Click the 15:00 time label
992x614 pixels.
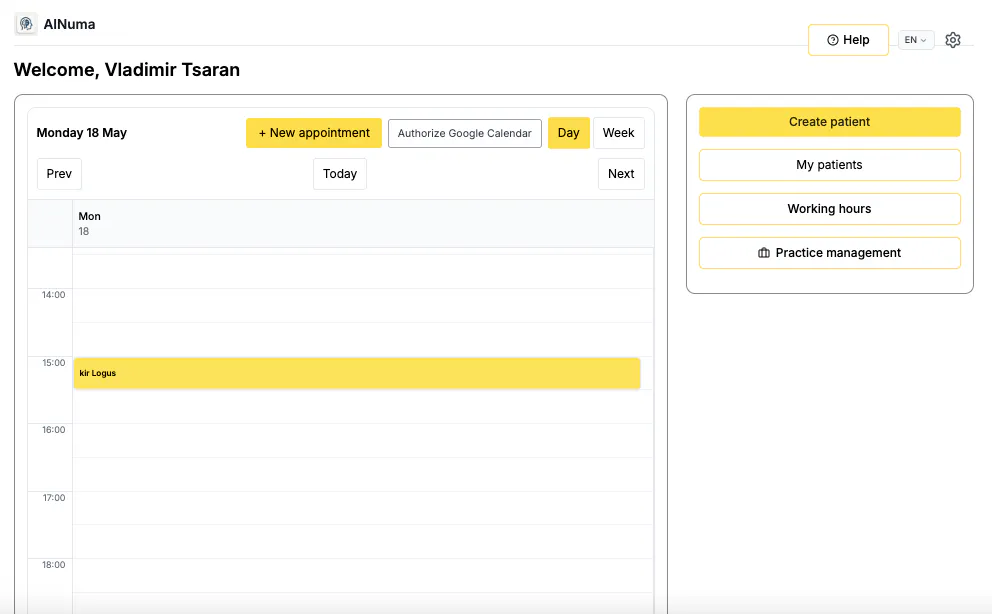pyautogui.click(x=54, y=363)
